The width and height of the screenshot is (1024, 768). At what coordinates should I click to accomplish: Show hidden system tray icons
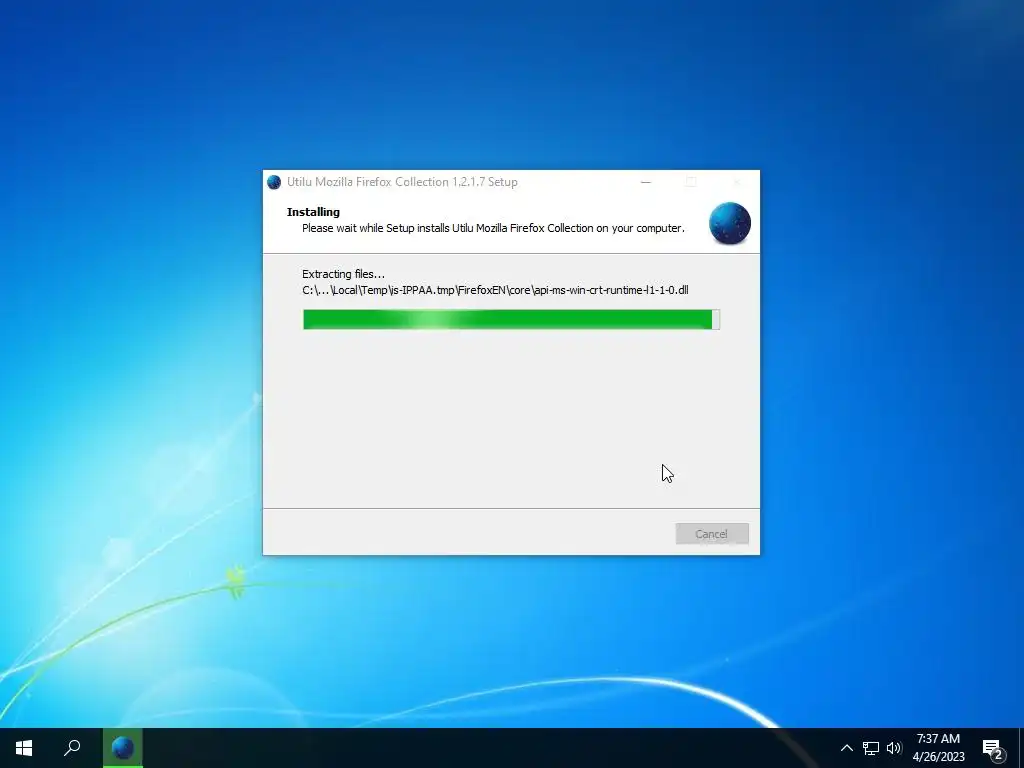click(846, 748)
